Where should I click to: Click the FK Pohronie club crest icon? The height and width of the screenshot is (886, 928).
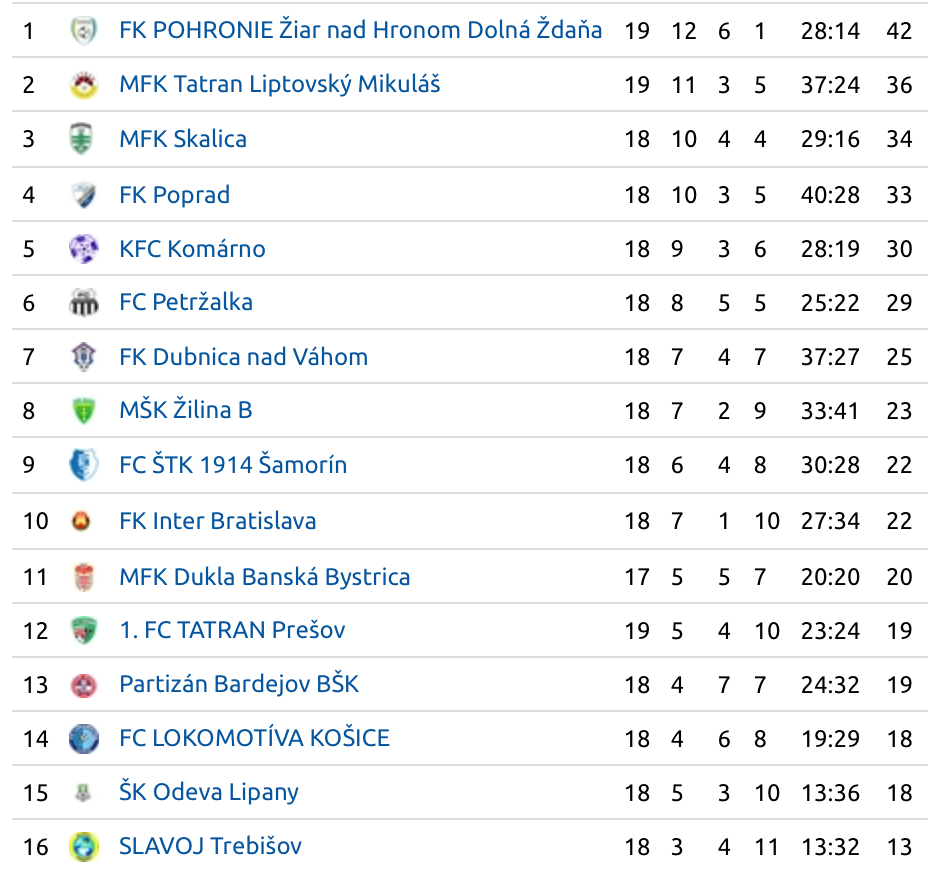[x=83, y=30]
